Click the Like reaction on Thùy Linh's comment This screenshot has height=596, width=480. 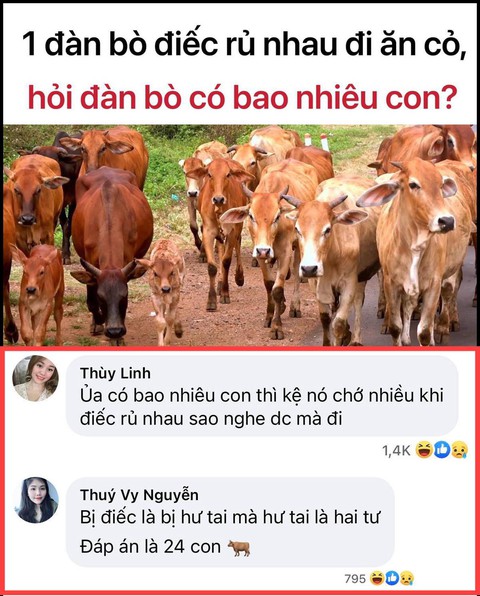(441, 450)
